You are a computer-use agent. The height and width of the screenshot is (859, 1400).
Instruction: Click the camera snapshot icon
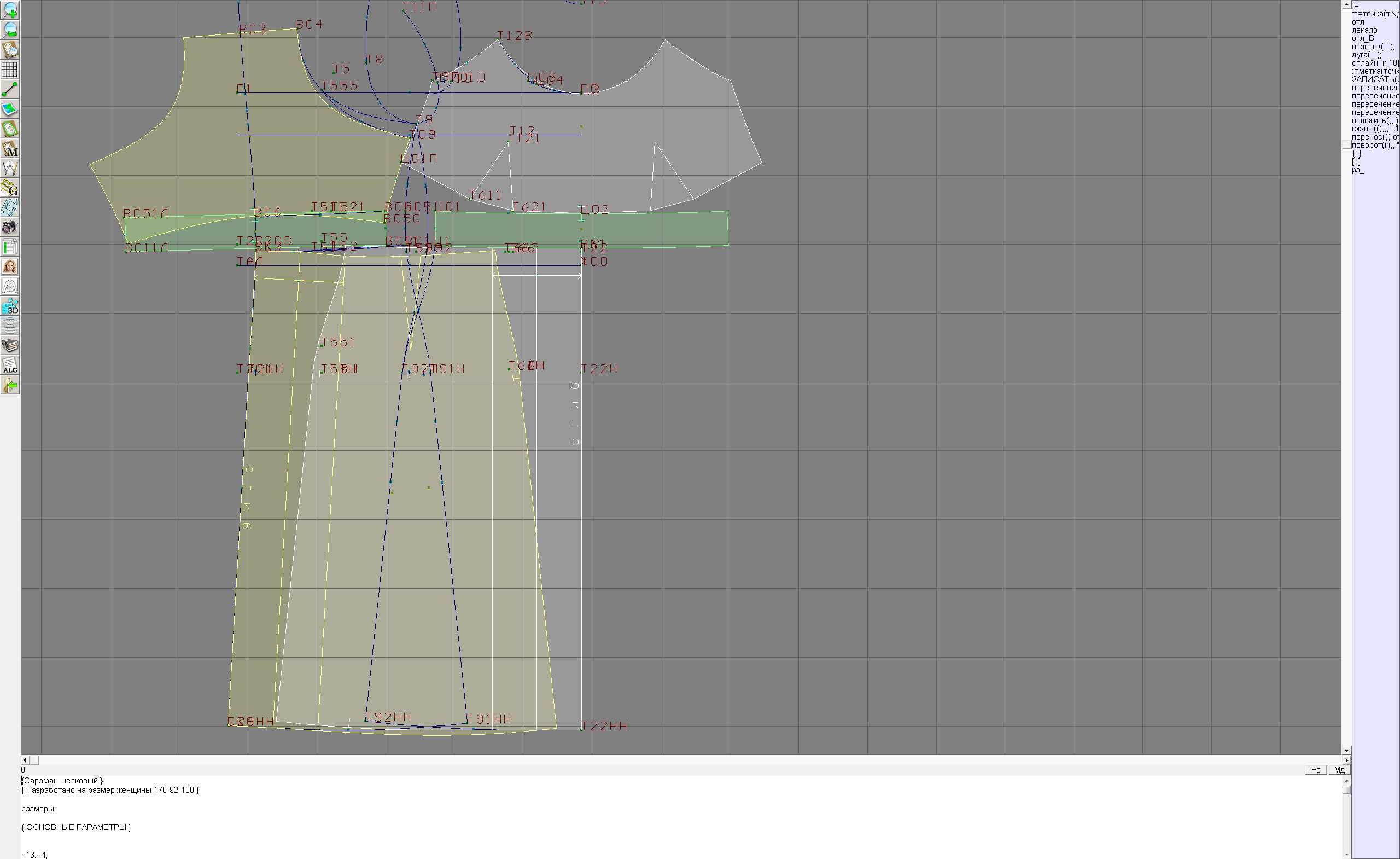[10, 228]
